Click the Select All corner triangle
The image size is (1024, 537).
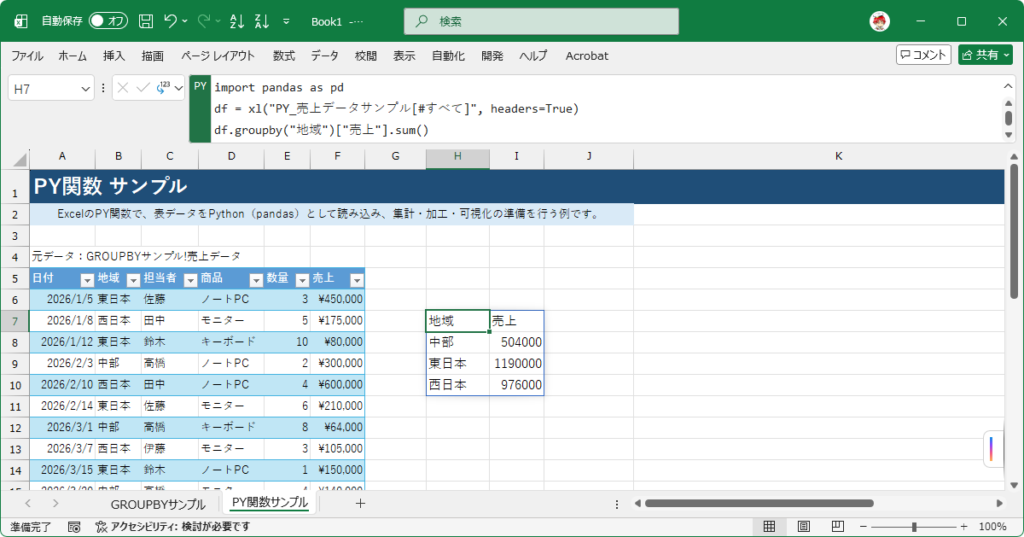coord(20,159)
